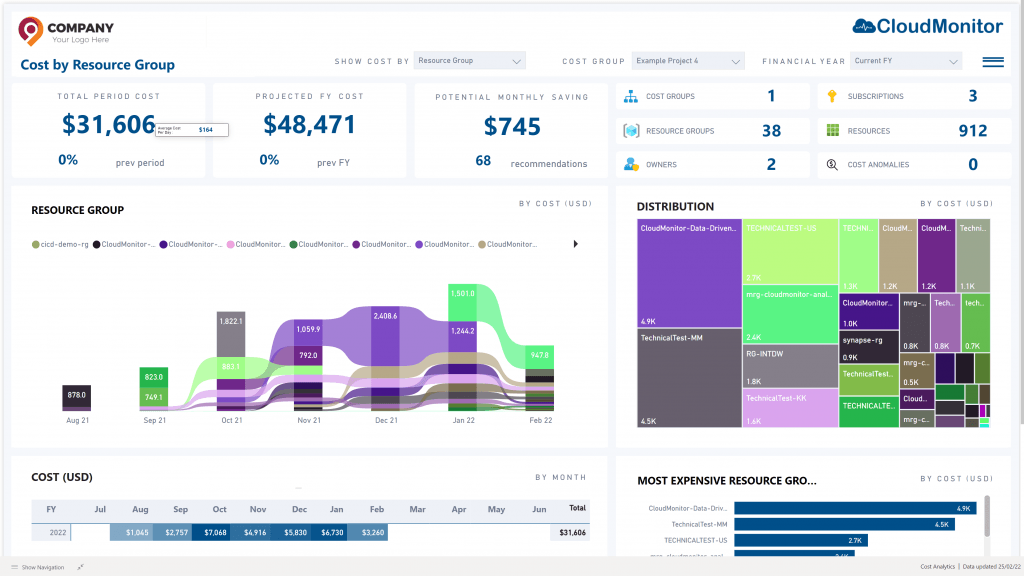Click the Jan cost cell $6,730
Image resolution: width=1024 pixels, height=576 pixels.
pos(328,532)
